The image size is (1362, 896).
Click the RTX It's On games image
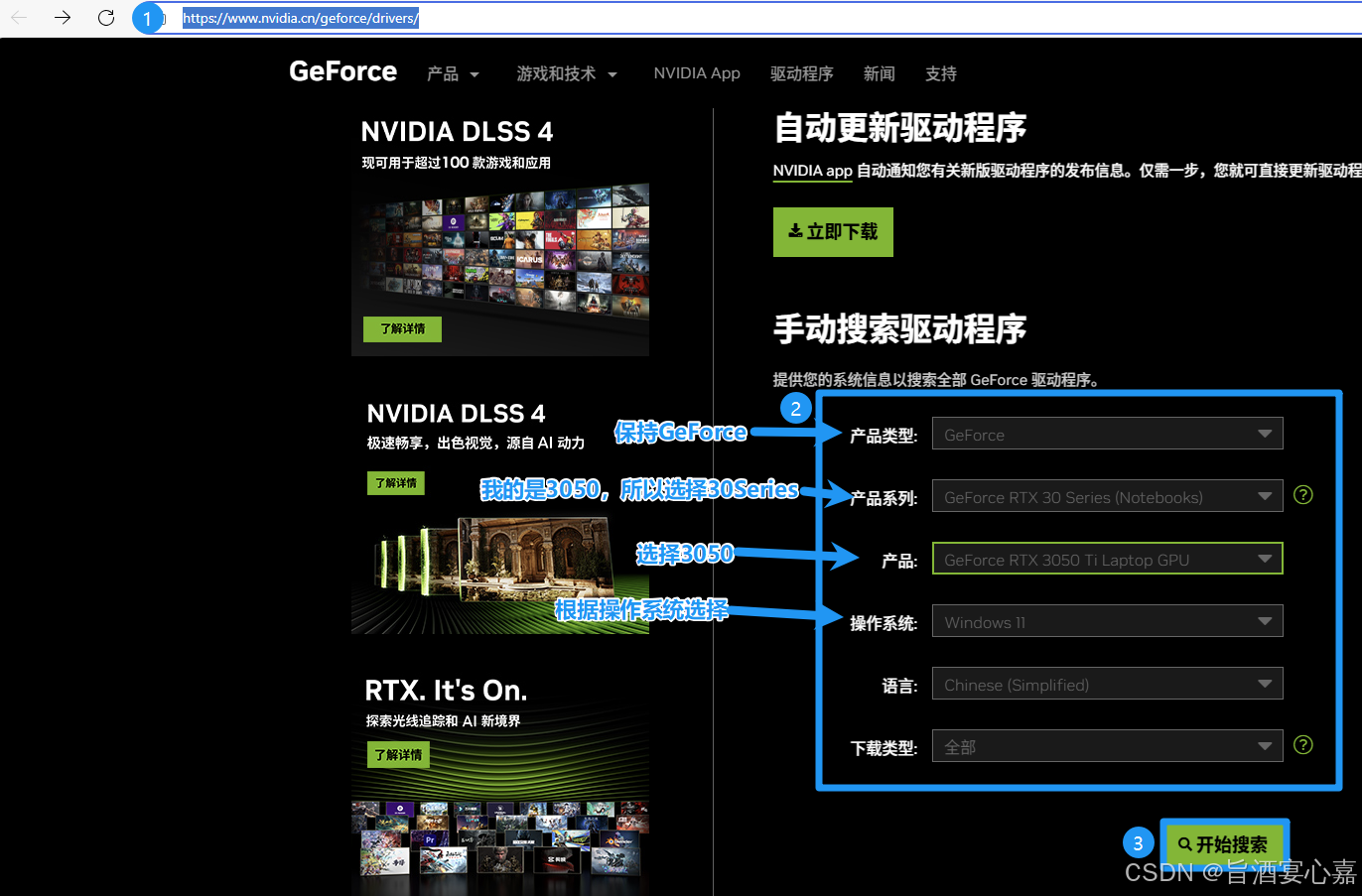click(500, 847)
